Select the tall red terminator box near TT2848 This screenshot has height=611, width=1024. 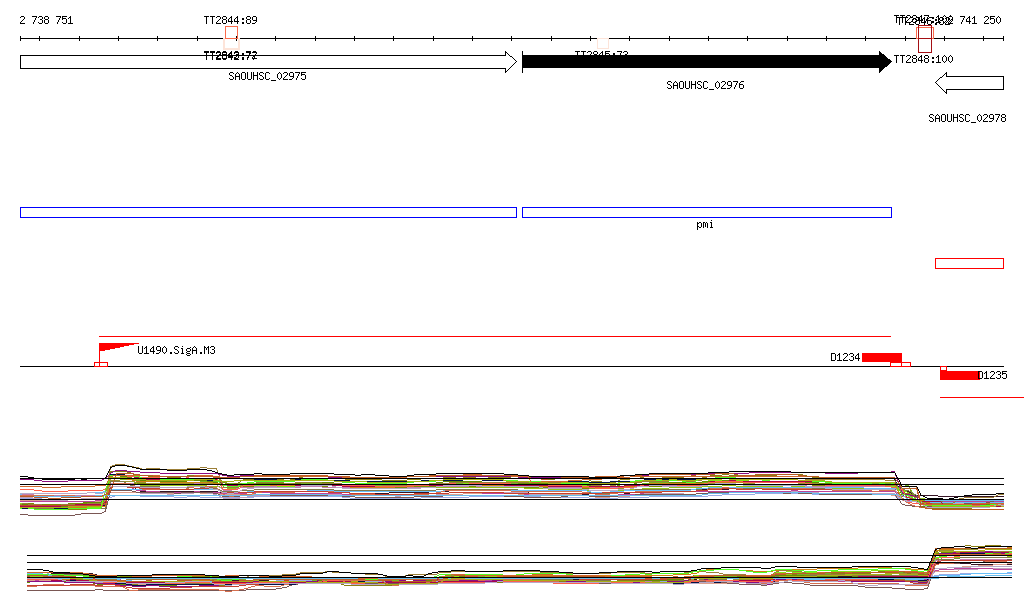925,39
